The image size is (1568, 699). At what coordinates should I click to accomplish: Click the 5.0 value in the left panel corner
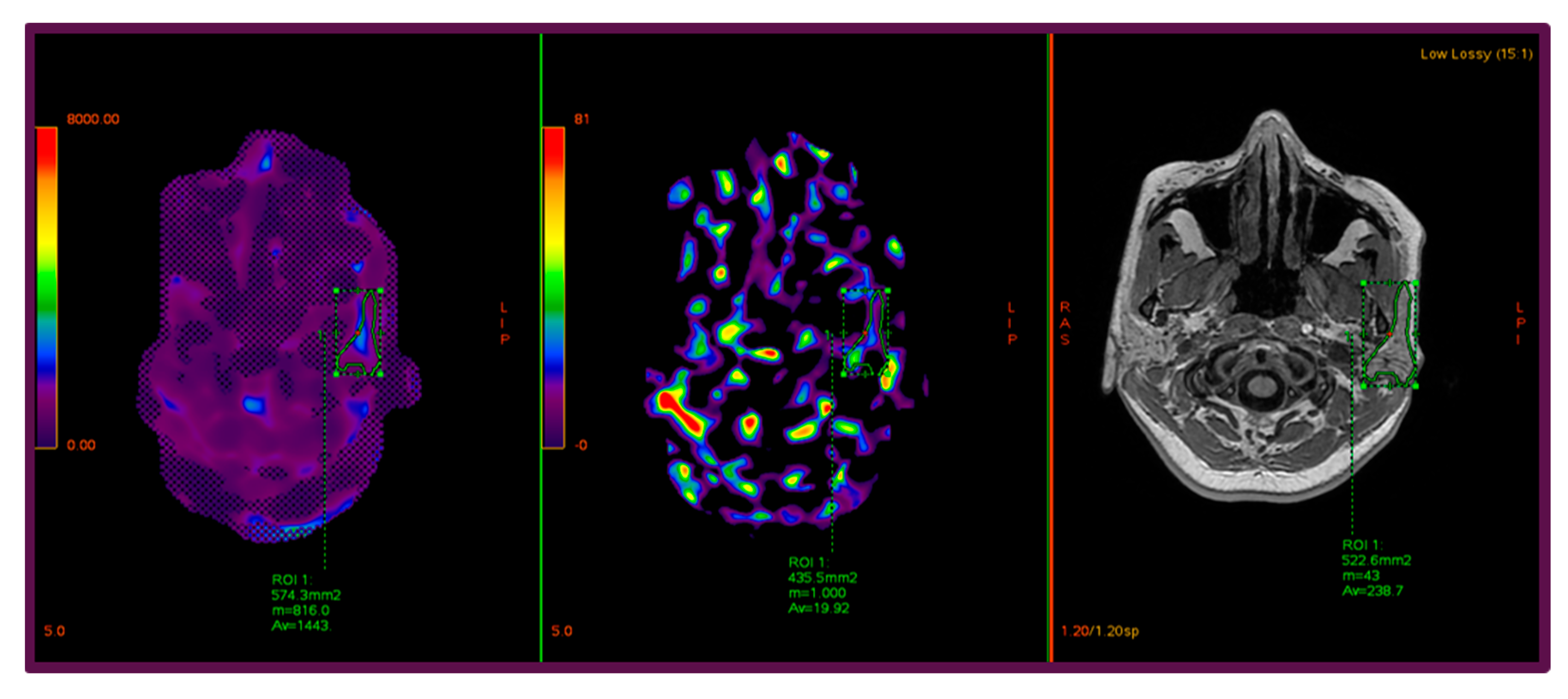(54, 631)
